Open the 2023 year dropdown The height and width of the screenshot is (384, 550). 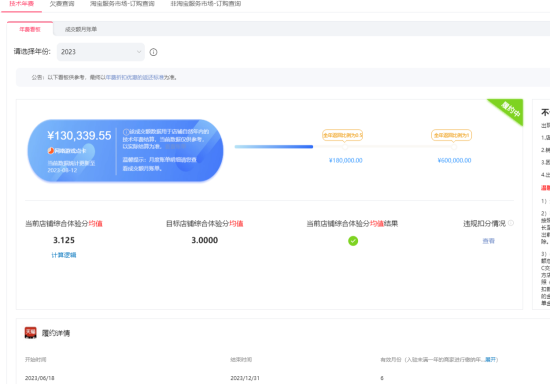point(101,52)
